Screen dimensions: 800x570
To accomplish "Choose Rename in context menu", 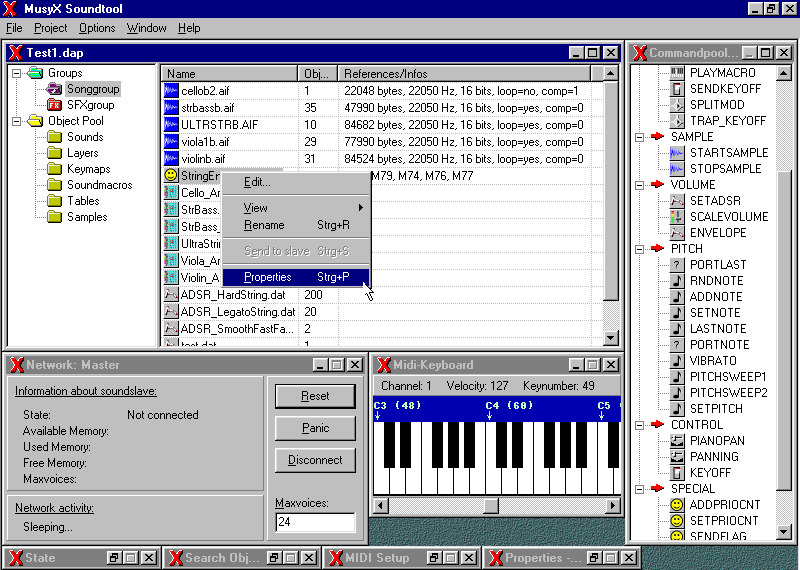I will coord(296,225).
